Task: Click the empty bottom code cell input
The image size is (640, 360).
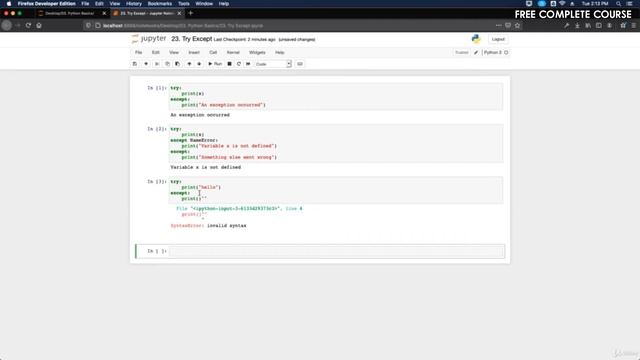Action: 337,251
